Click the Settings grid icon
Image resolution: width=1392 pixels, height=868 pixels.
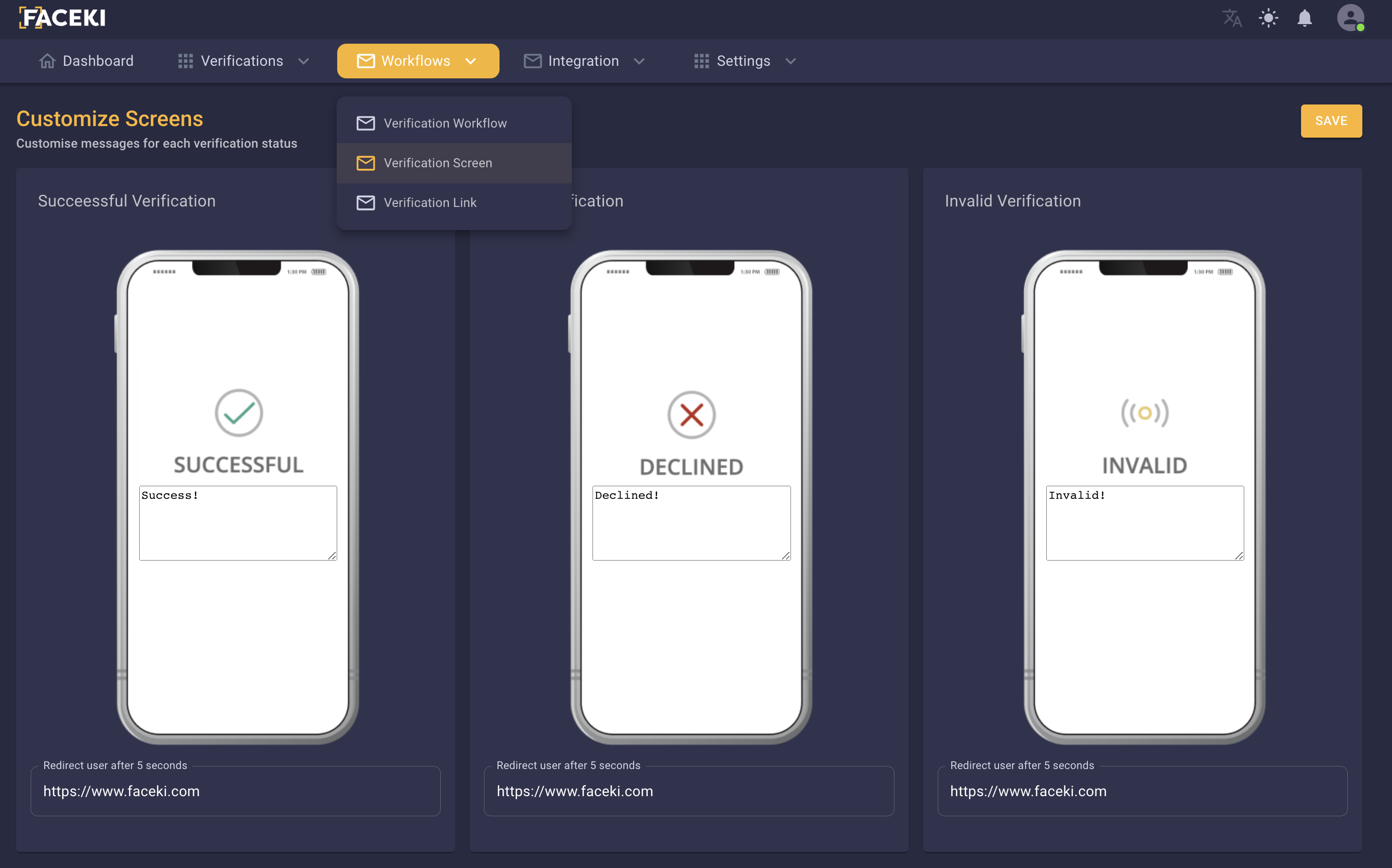tap(701, 61)
